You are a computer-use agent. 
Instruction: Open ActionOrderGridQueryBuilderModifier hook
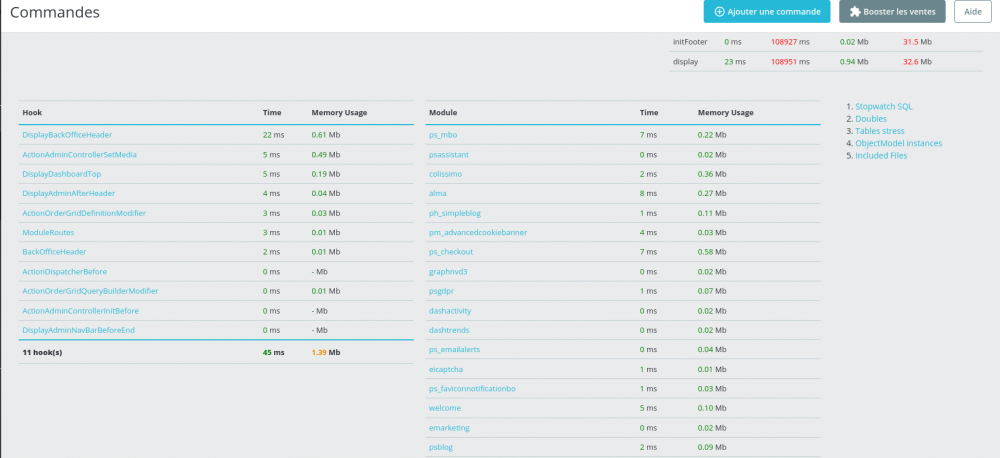pyautogui.click(x=90, y=291)
